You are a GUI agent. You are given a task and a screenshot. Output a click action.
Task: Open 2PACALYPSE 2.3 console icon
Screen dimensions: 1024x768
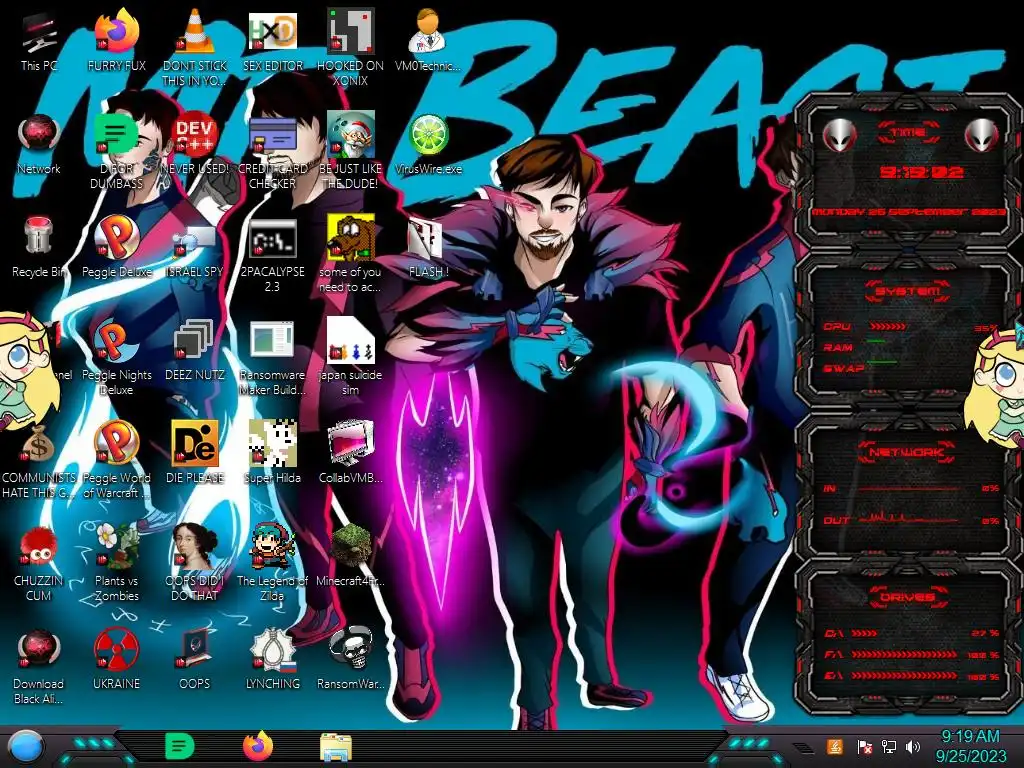(273, 255)
